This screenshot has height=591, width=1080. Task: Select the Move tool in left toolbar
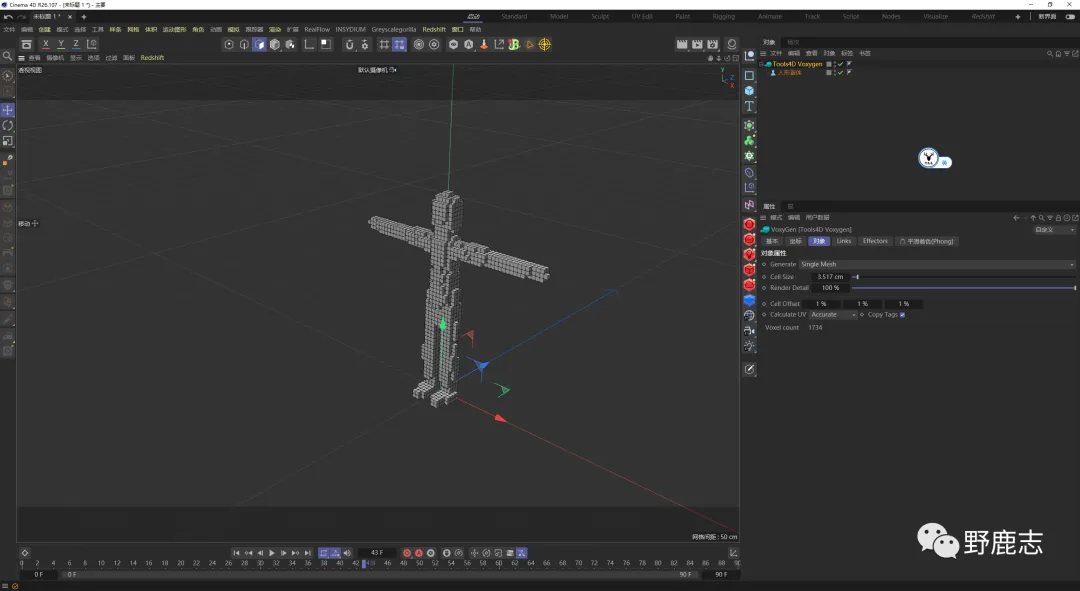(8, 110)
